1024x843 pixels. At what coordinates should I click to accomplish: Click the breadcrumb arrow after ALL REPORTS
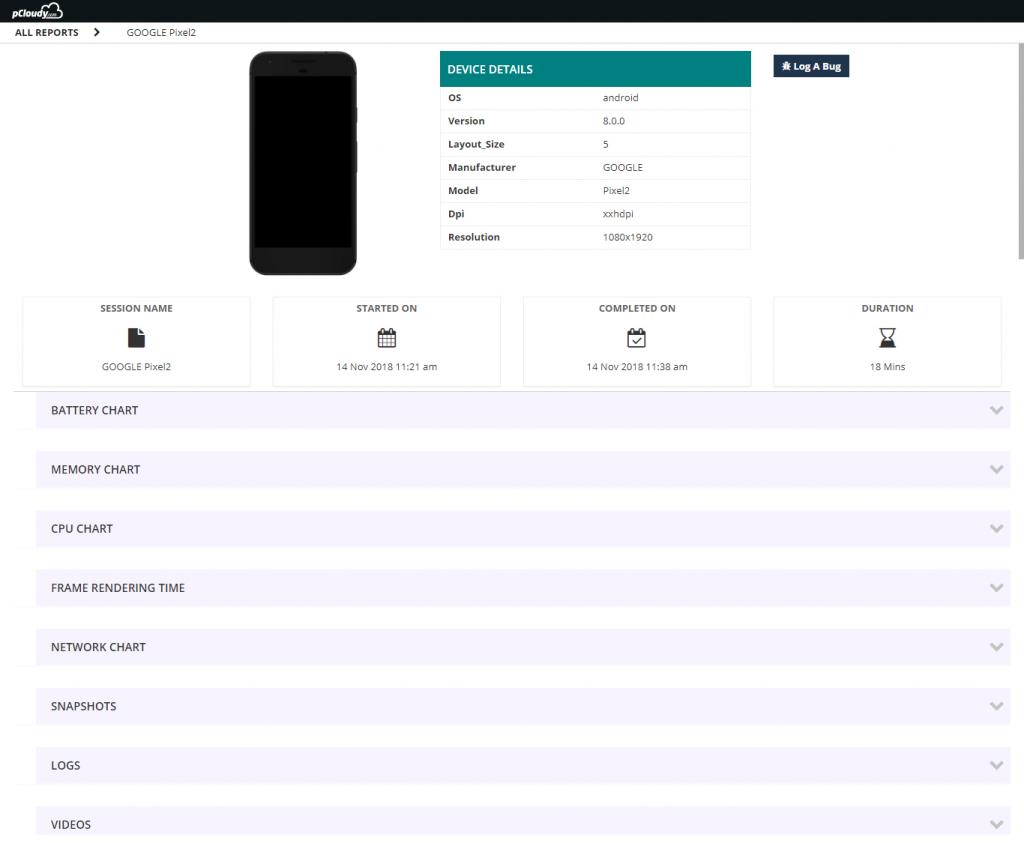[x=97, y=32]
